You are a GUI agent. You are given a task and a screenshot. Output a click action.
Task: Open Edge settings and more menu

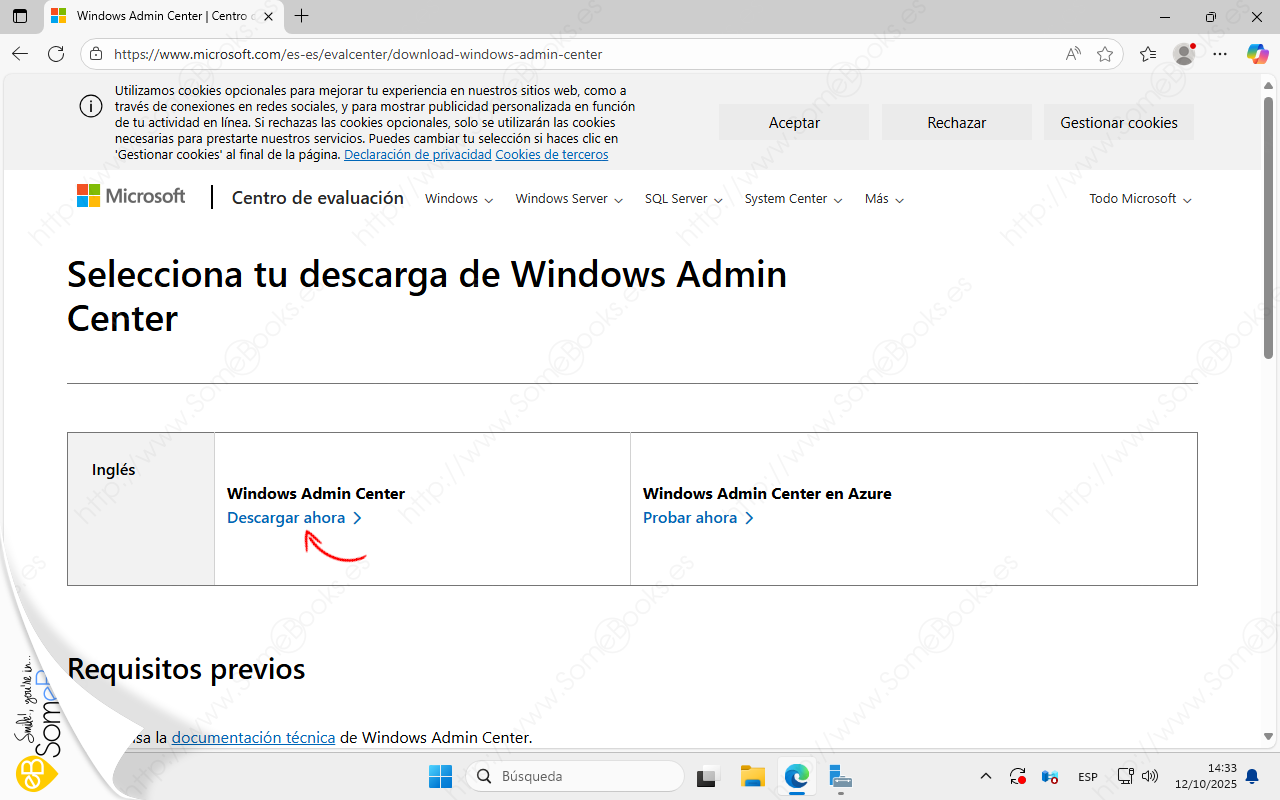coord(1221,54)
